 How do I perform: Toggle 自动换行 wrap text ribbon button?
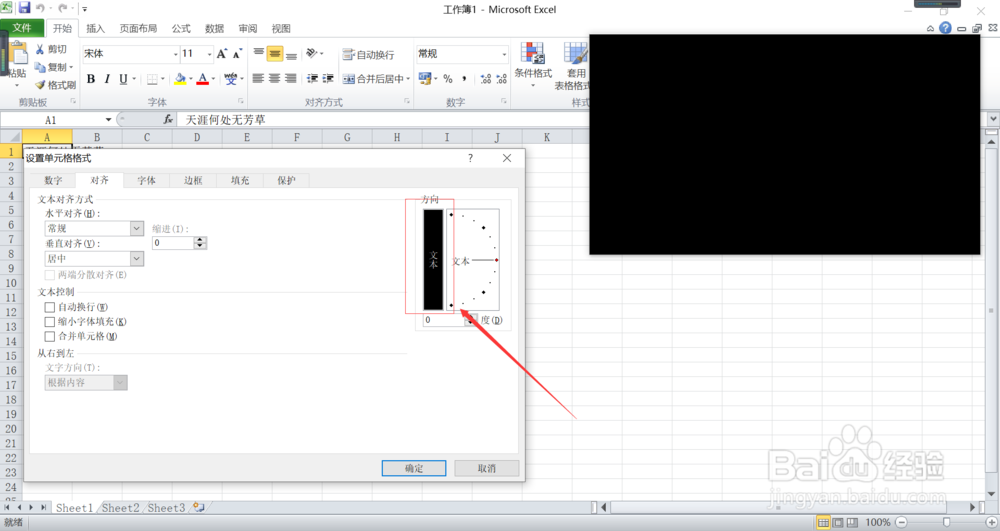[369, 54]
